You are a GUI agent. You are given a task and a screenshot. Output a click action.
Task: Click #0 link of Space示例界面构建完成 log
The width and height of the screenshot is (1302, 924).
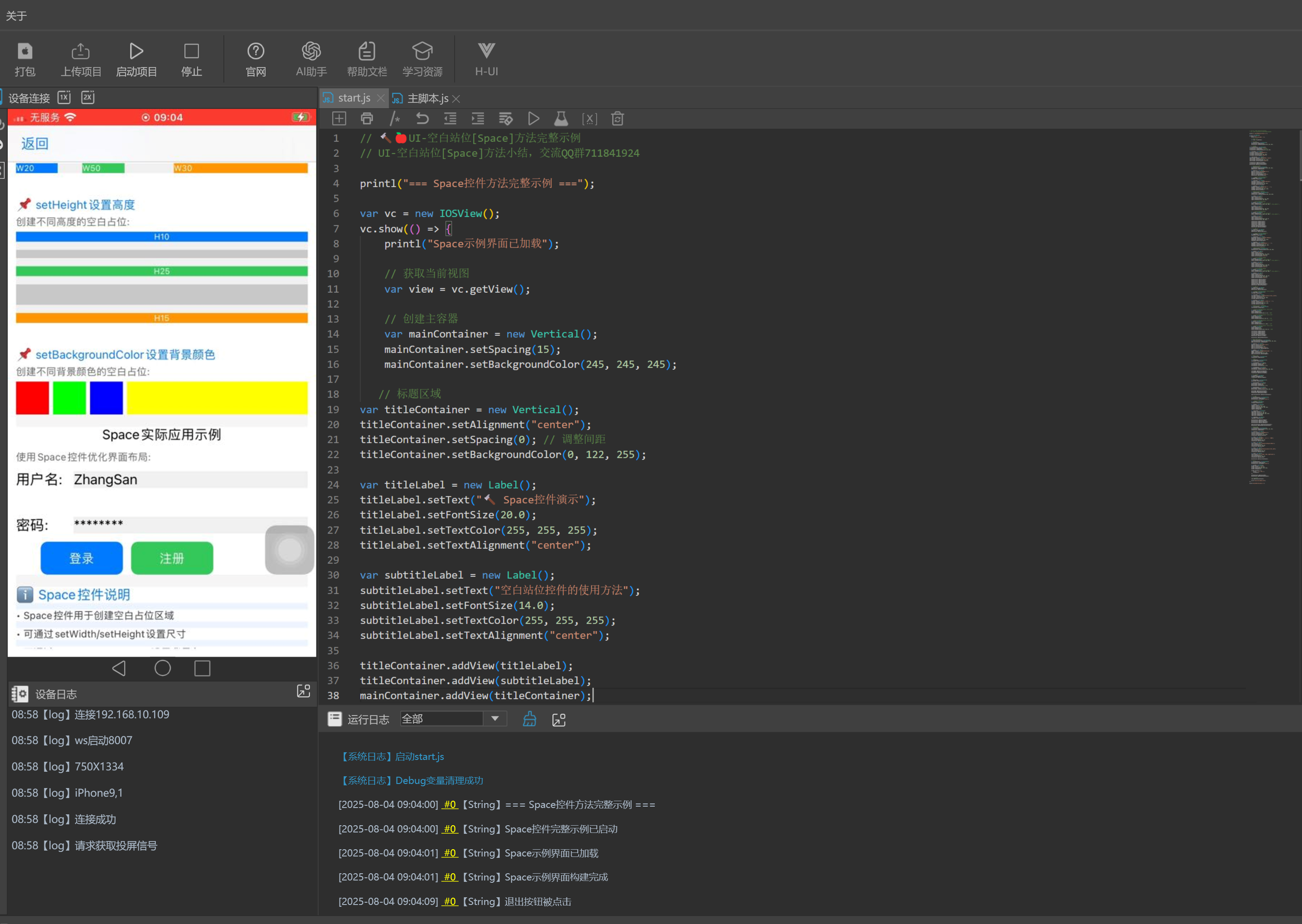(x=450, y=877)
